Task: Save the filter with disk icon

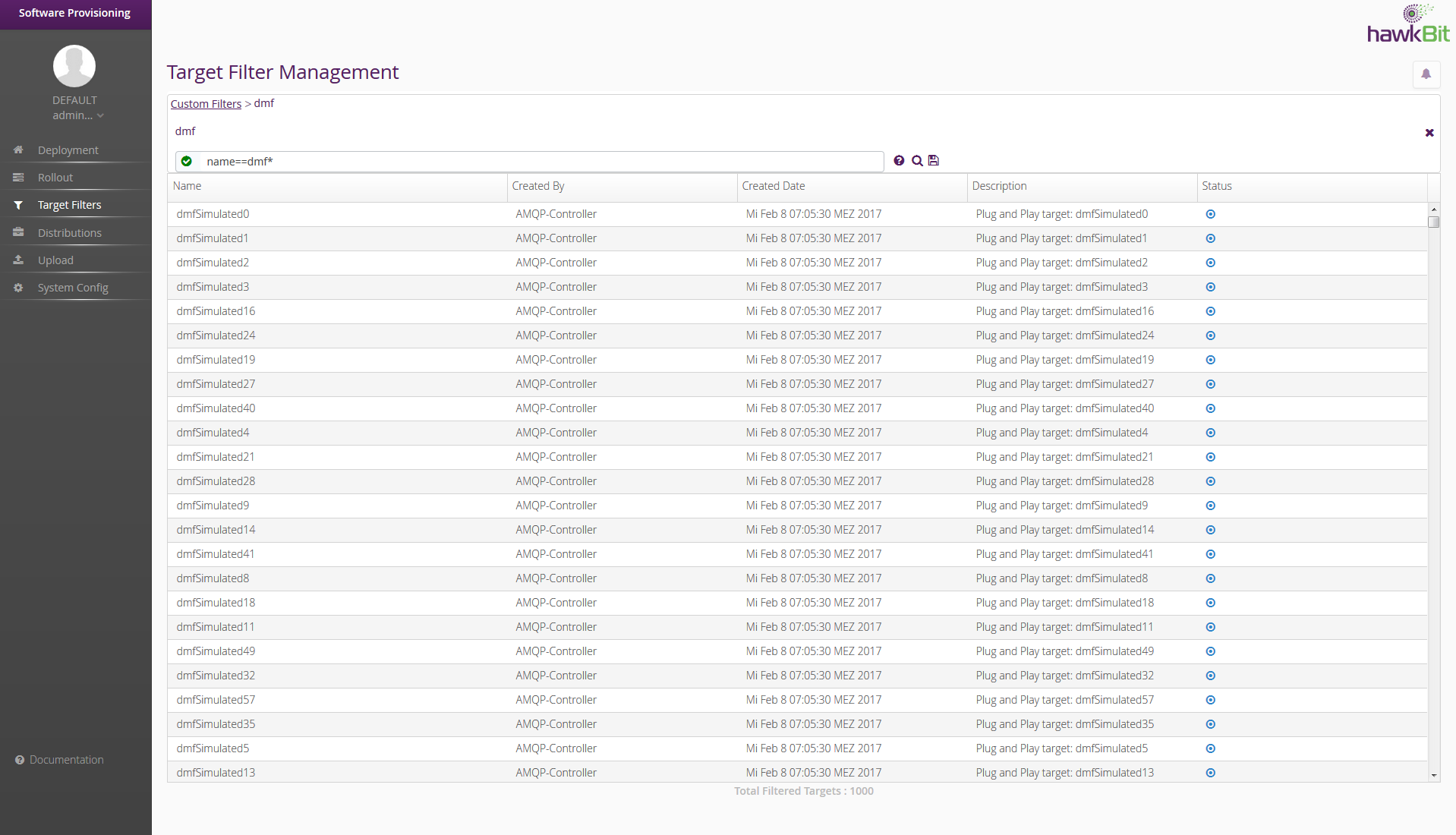Action: [934, 161]
